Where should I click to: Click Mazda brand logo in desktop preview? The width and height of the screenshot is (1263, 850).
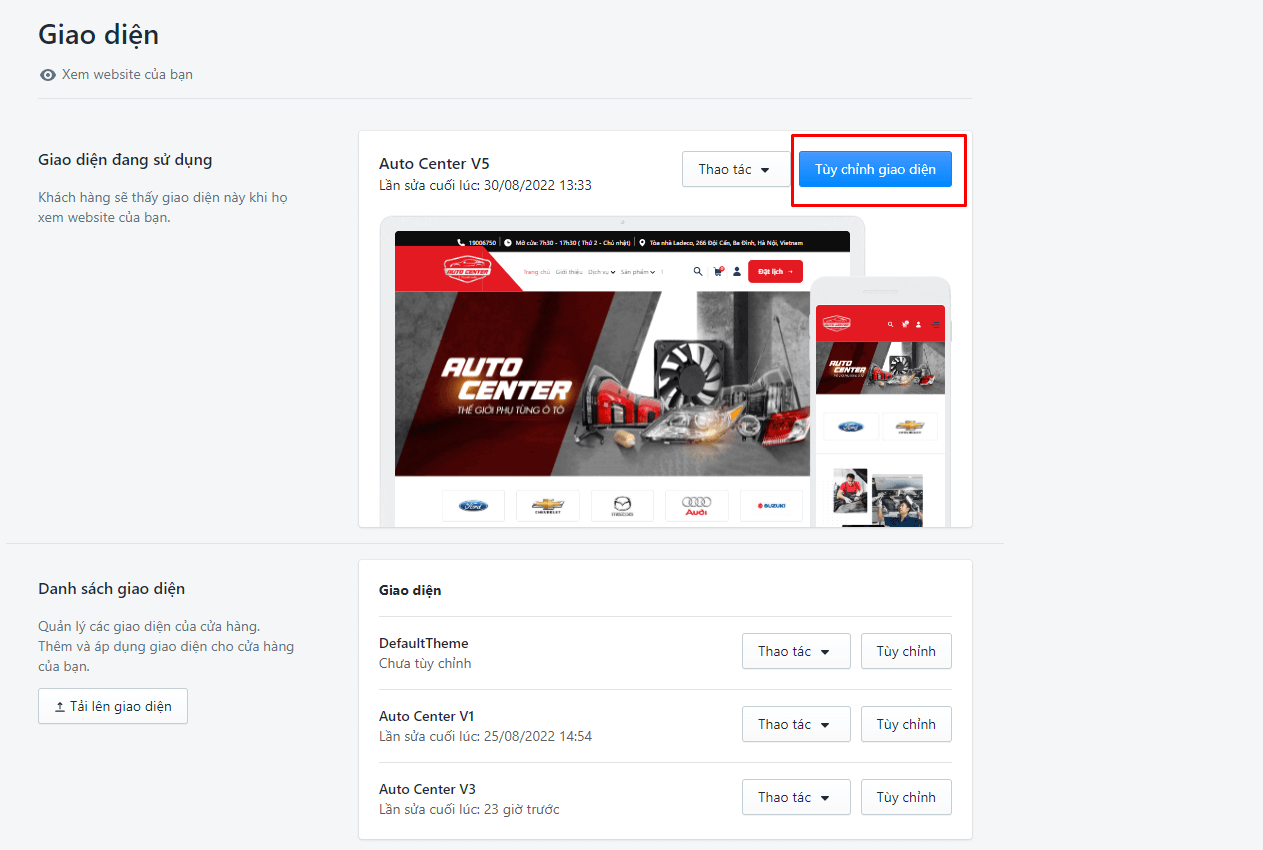point(622,506)
